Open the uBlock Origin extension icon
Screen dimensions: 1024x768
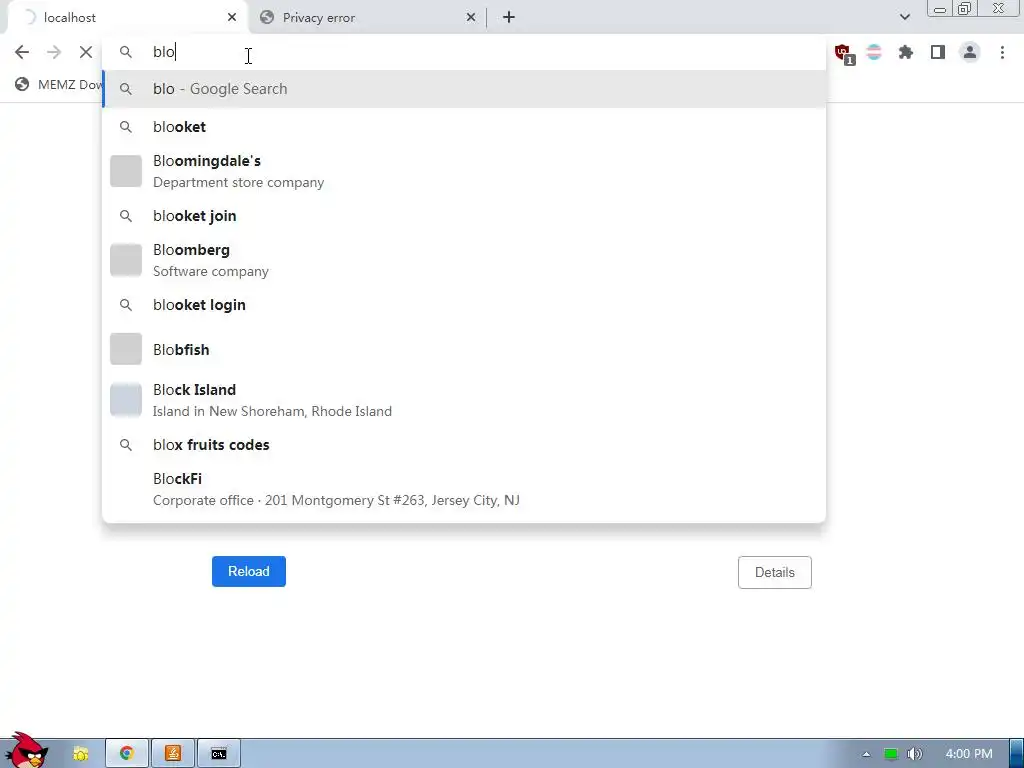(x=843, y=53)
